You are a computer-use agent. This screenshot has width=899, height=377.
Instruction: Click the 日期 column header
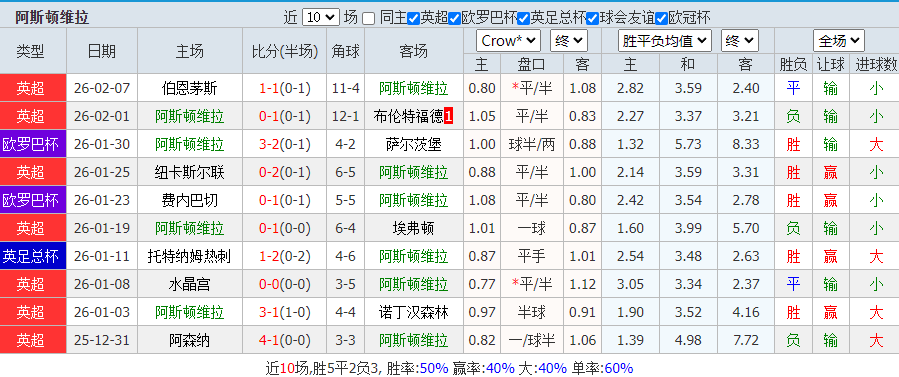tap(101, 51)
